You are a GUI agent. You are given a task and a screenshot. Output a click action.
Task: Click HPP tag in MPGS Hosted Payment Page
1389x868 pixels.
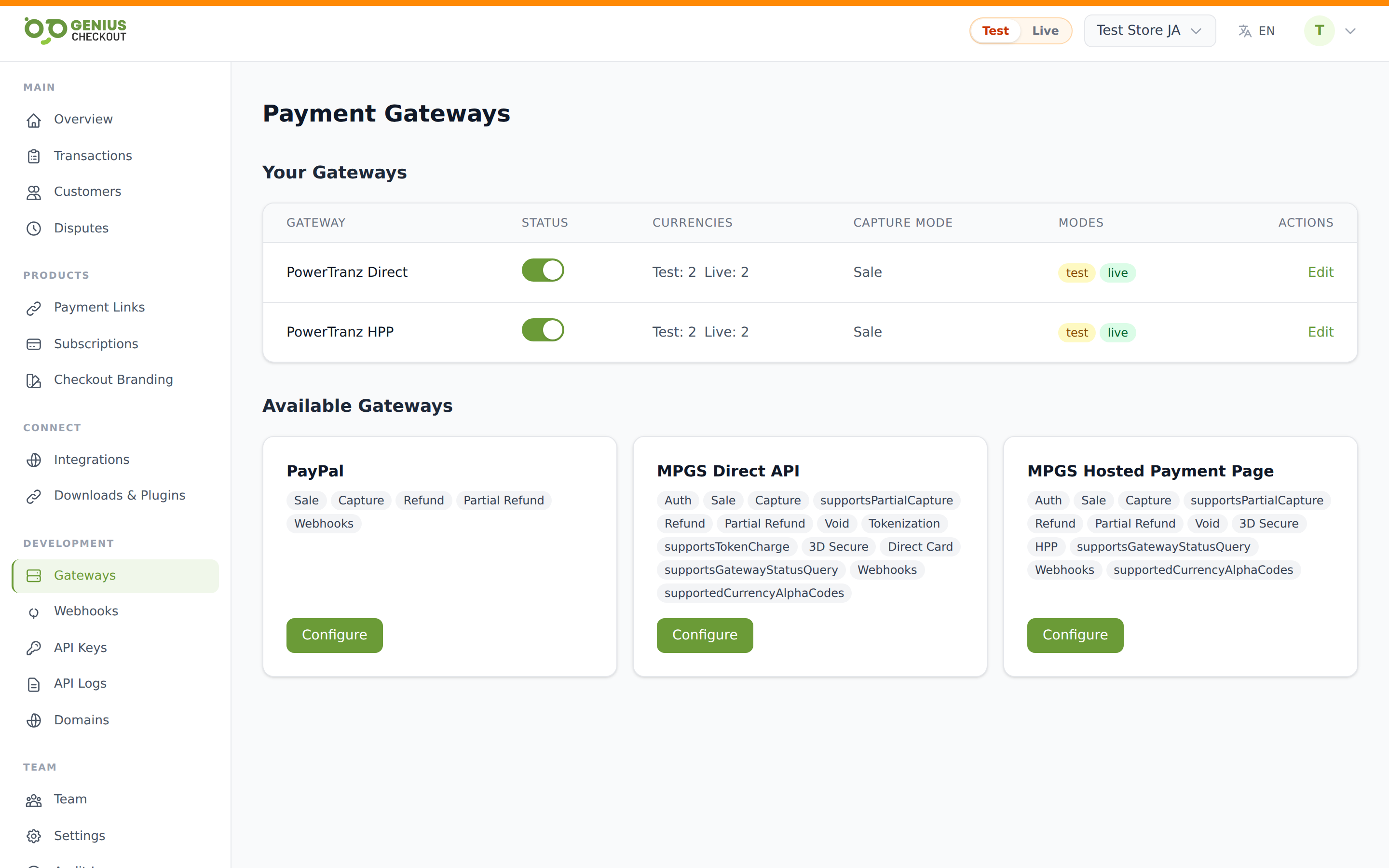tap(1046, 546)
